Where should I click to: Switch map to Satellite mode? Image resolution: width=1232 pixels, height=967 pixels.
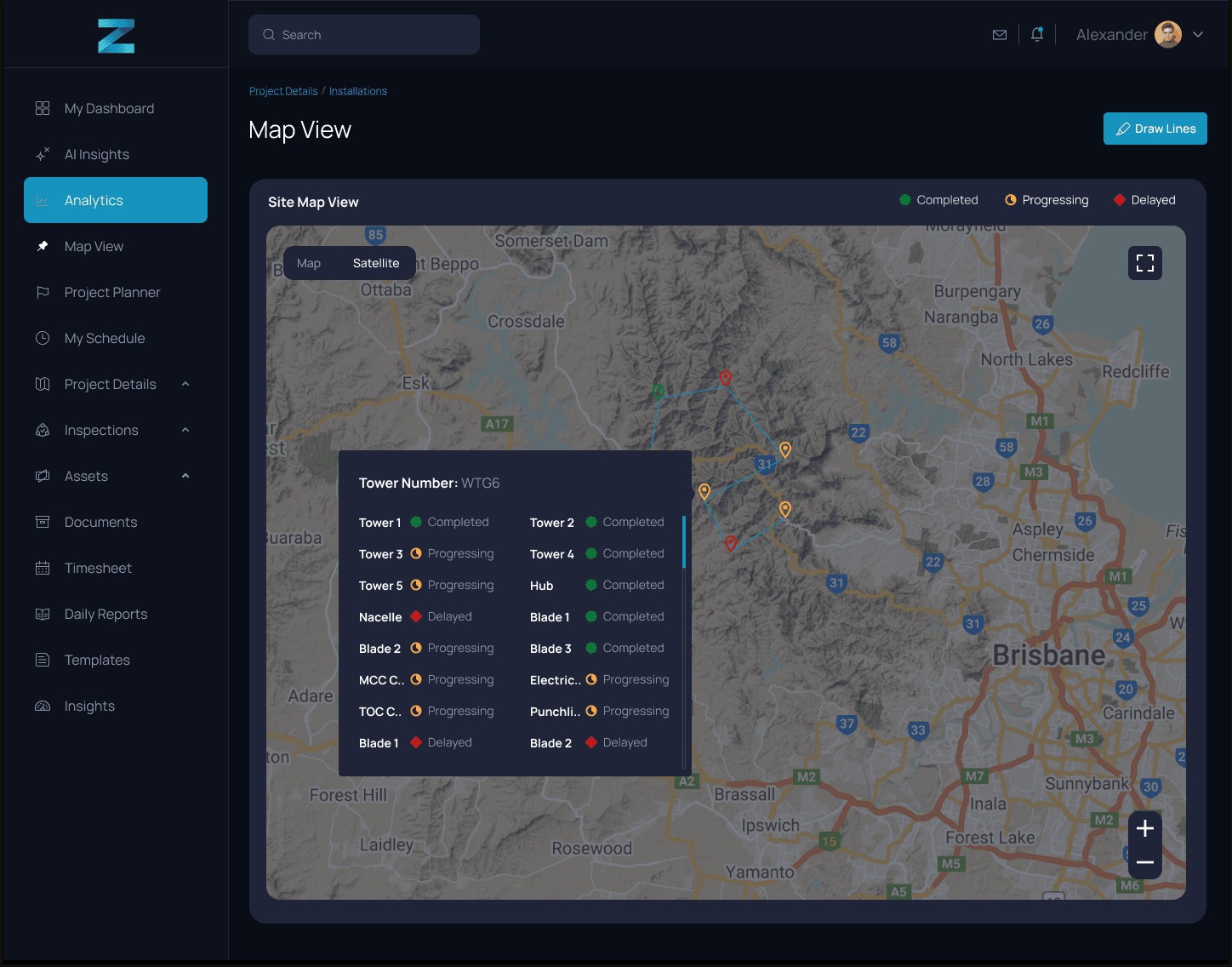click(x=376, y=263)
